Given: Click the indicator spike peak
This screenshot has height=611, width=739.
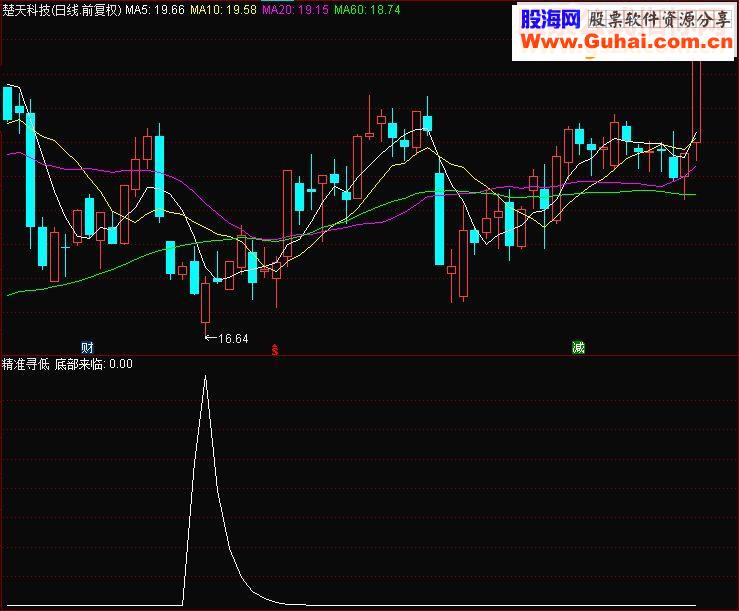Looking at the screenshot, I should (x=205, y=377).
